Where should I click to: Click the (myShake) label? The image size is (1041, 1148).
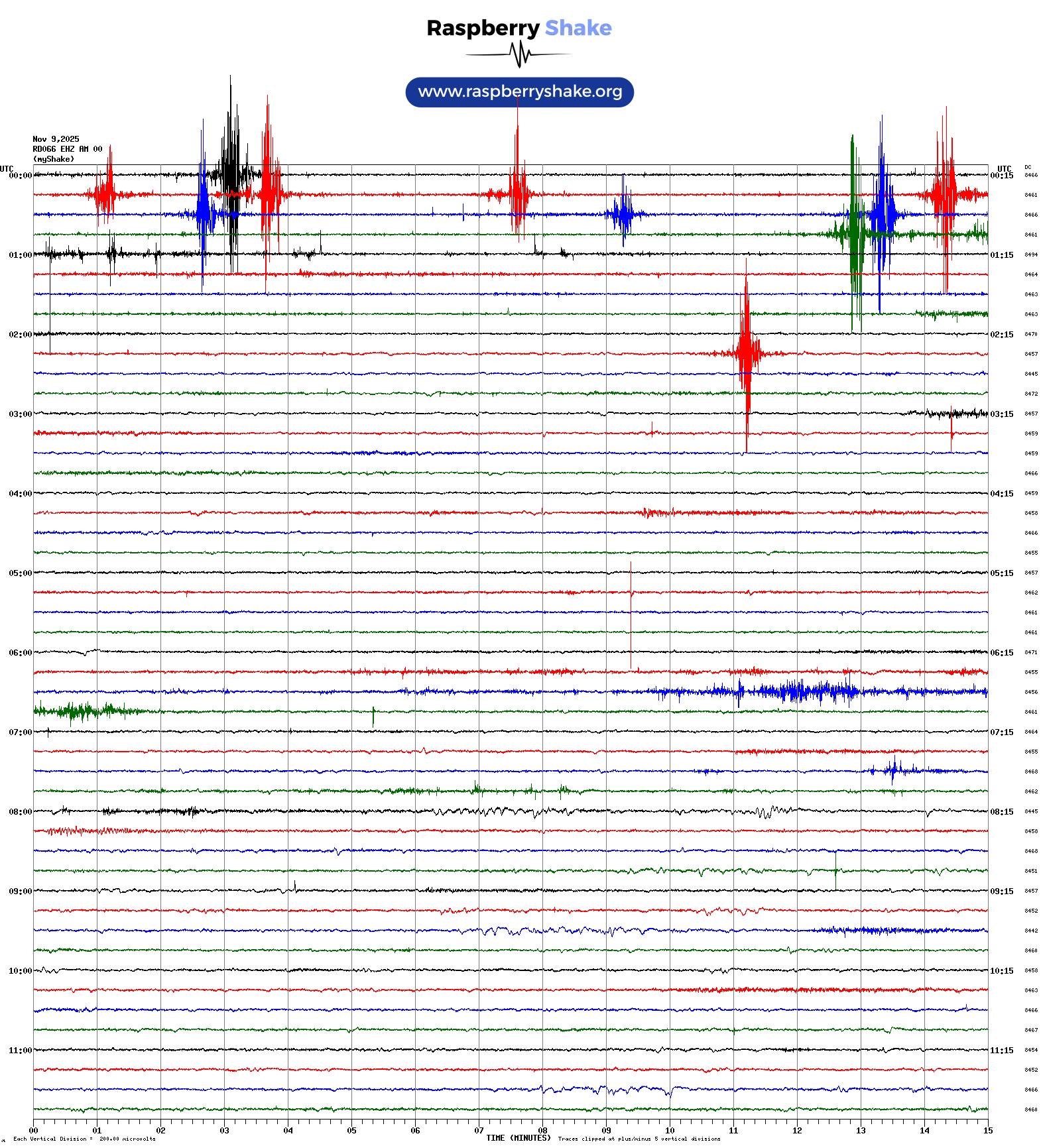[x=54, y=159]
